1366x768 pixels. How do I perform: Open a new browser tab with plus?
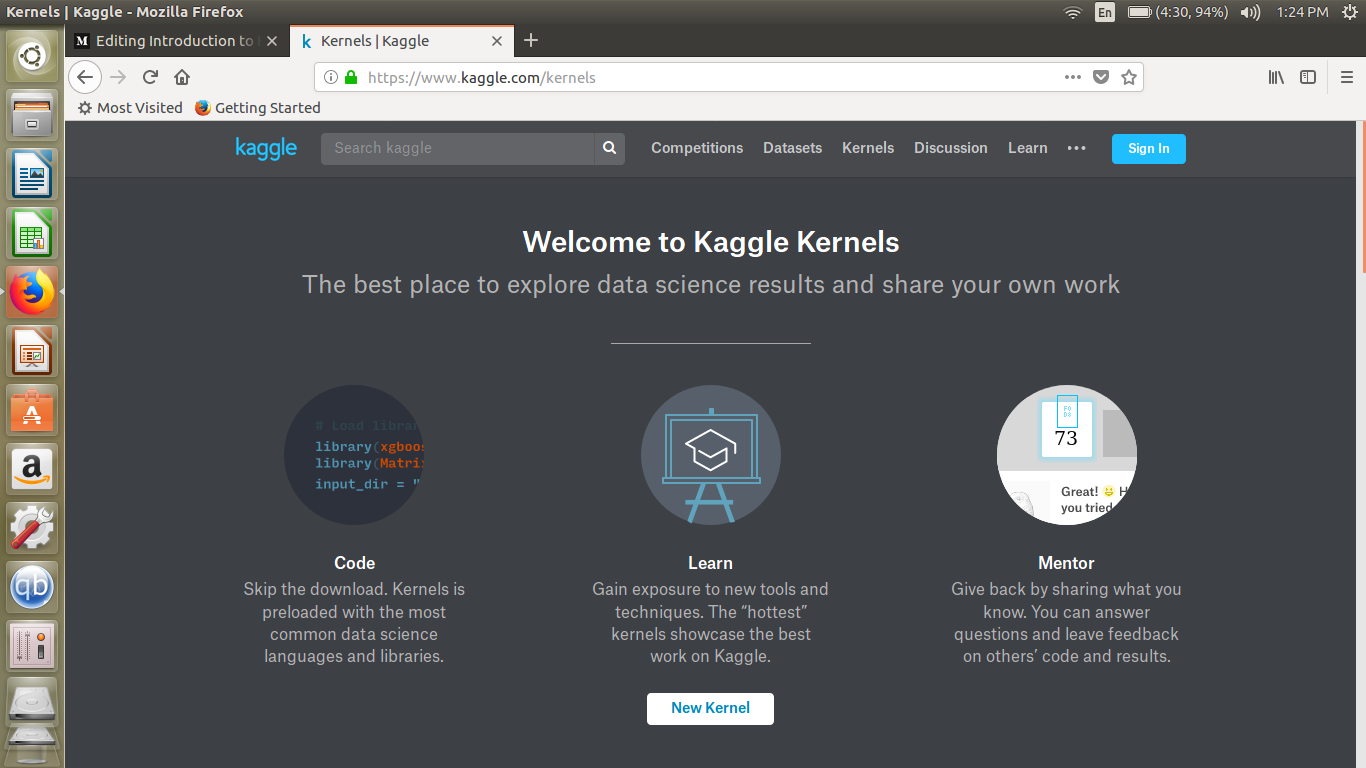[531, 41]
